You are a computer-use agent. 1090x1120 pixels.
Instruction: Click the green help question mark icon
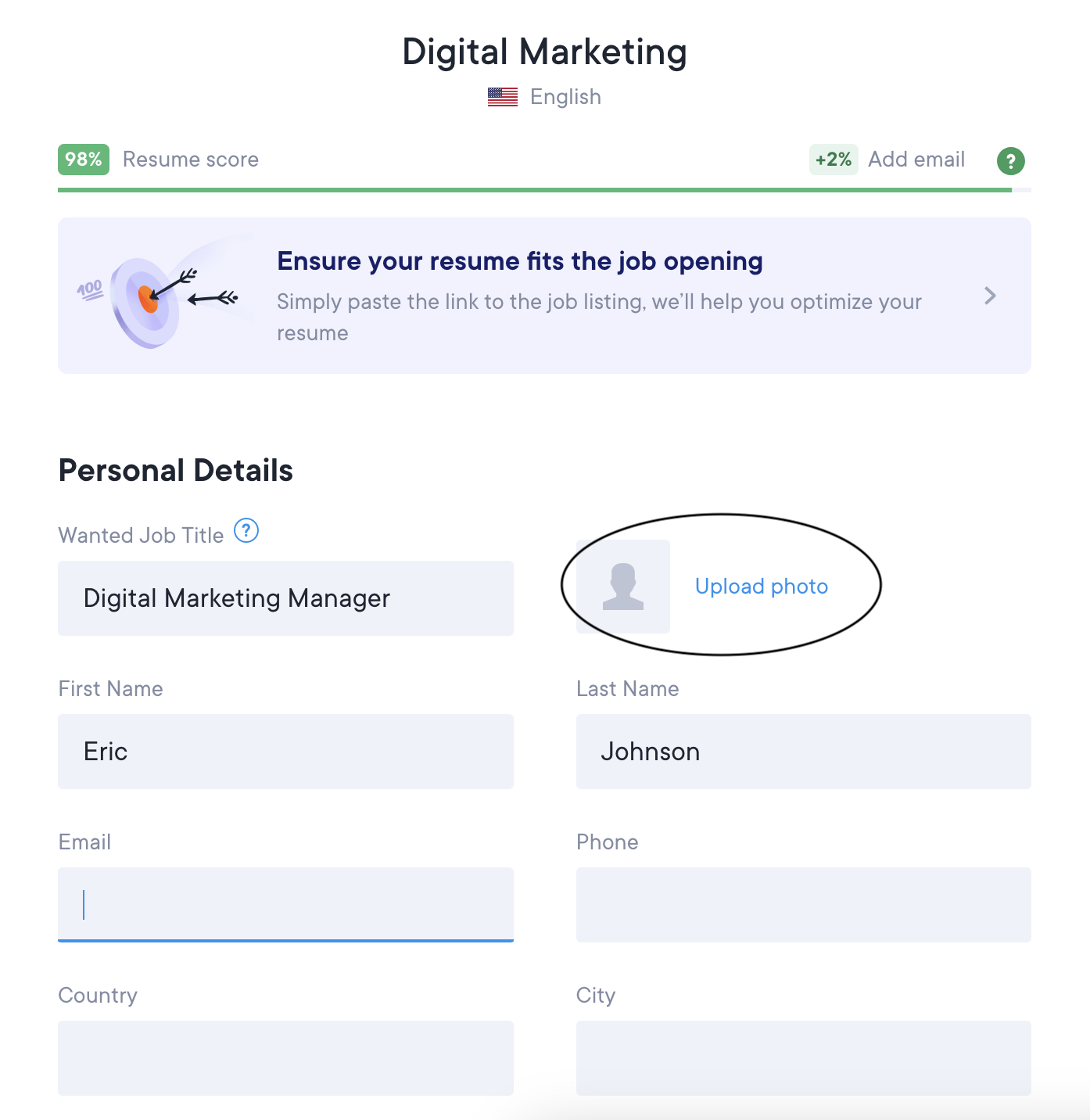(1010, 161)
